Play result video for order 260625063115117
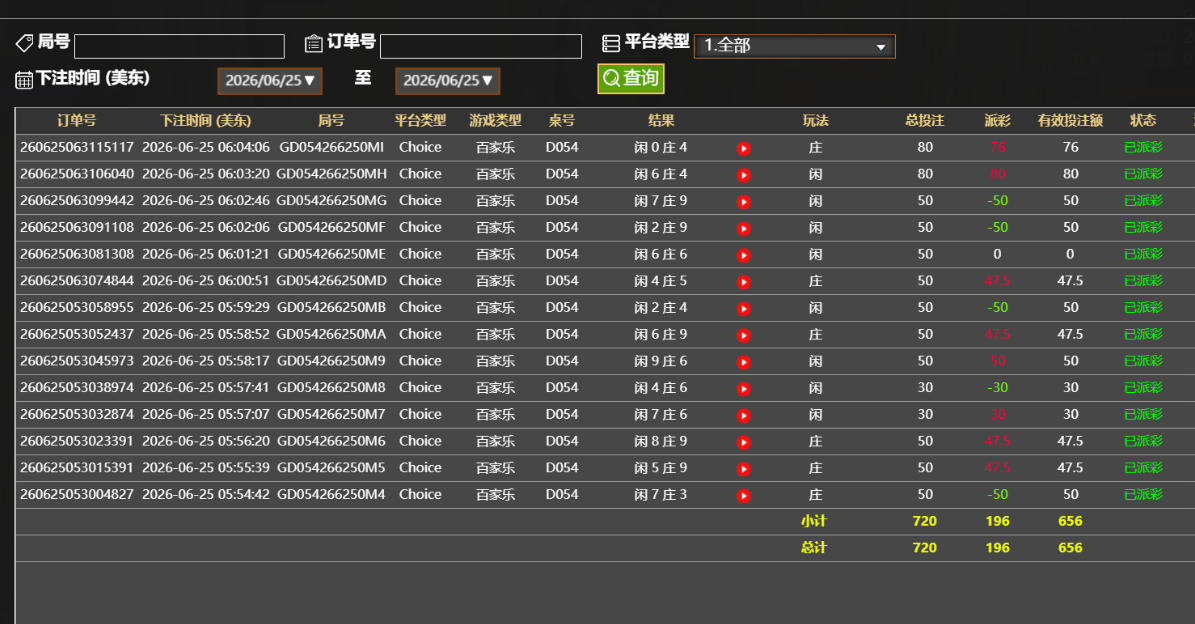 click(x=744, y=149)
